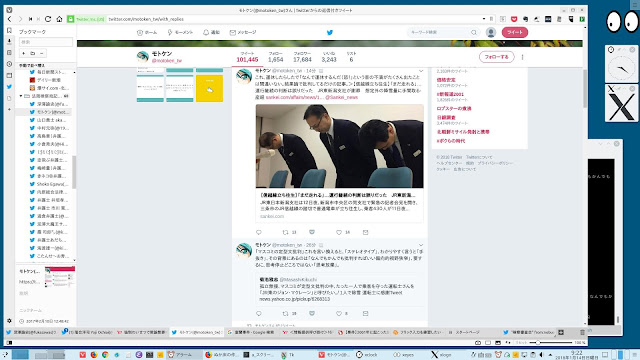Viewport: 640px width, 360px height.
Task: Open the Notes panel icon in sidebar
Action: tap(9, 53)
